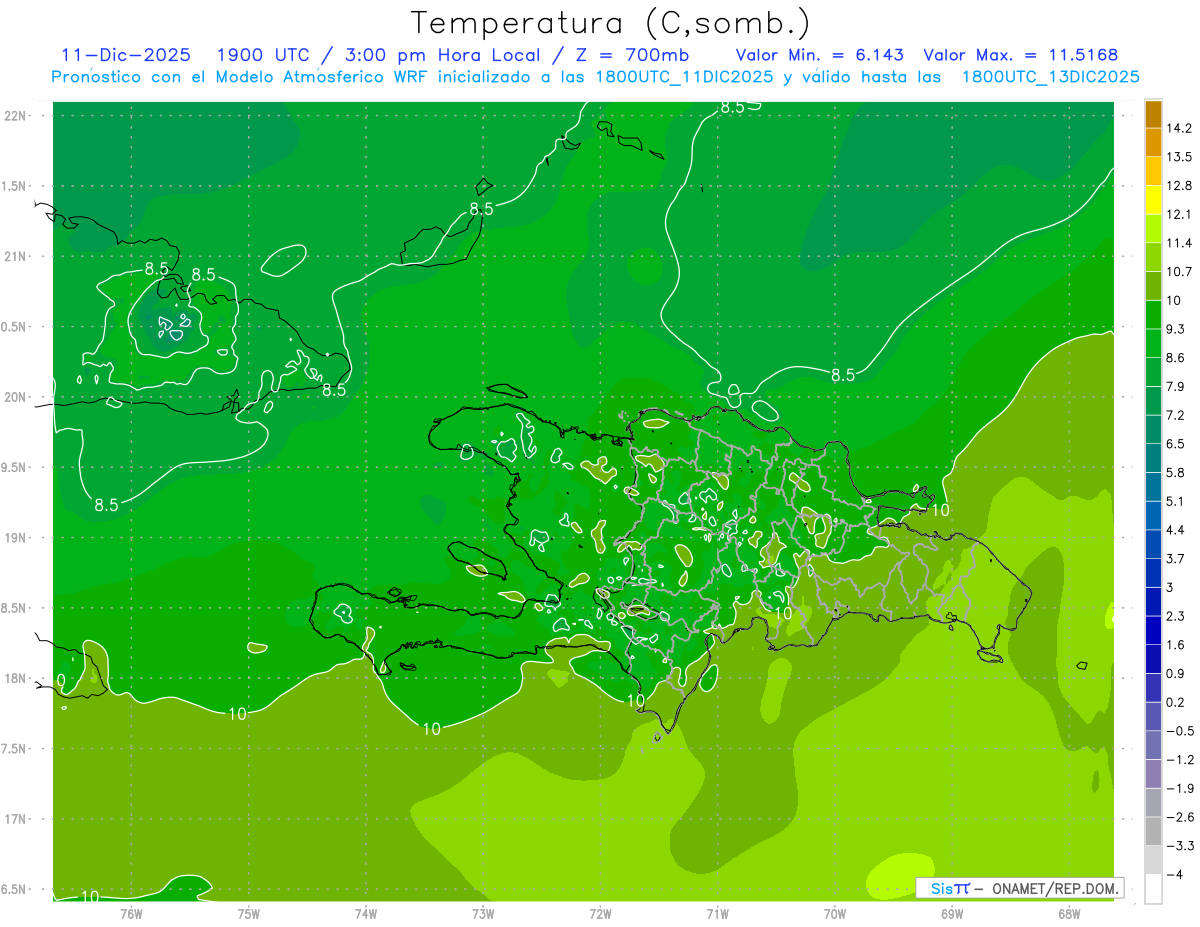This screenshot has width=1200, height=927.
Task: Click the 'Valor Max. = 11.5168' text
Action: pos(1020,55)
